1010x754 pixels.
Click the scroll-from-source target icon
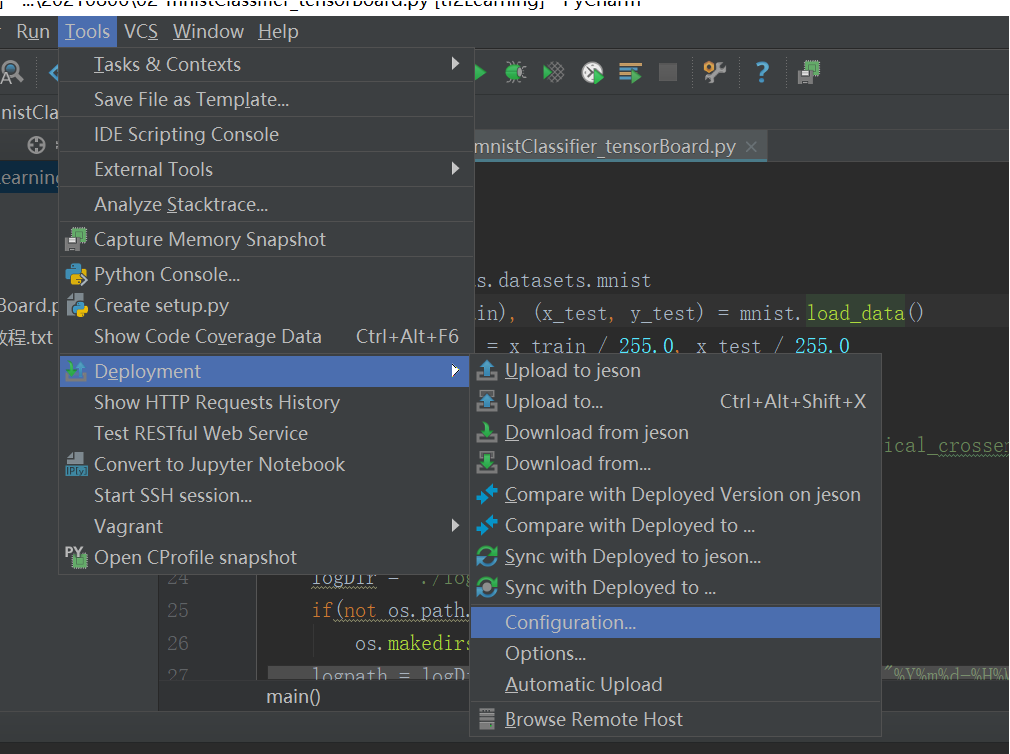pos(36,145)
